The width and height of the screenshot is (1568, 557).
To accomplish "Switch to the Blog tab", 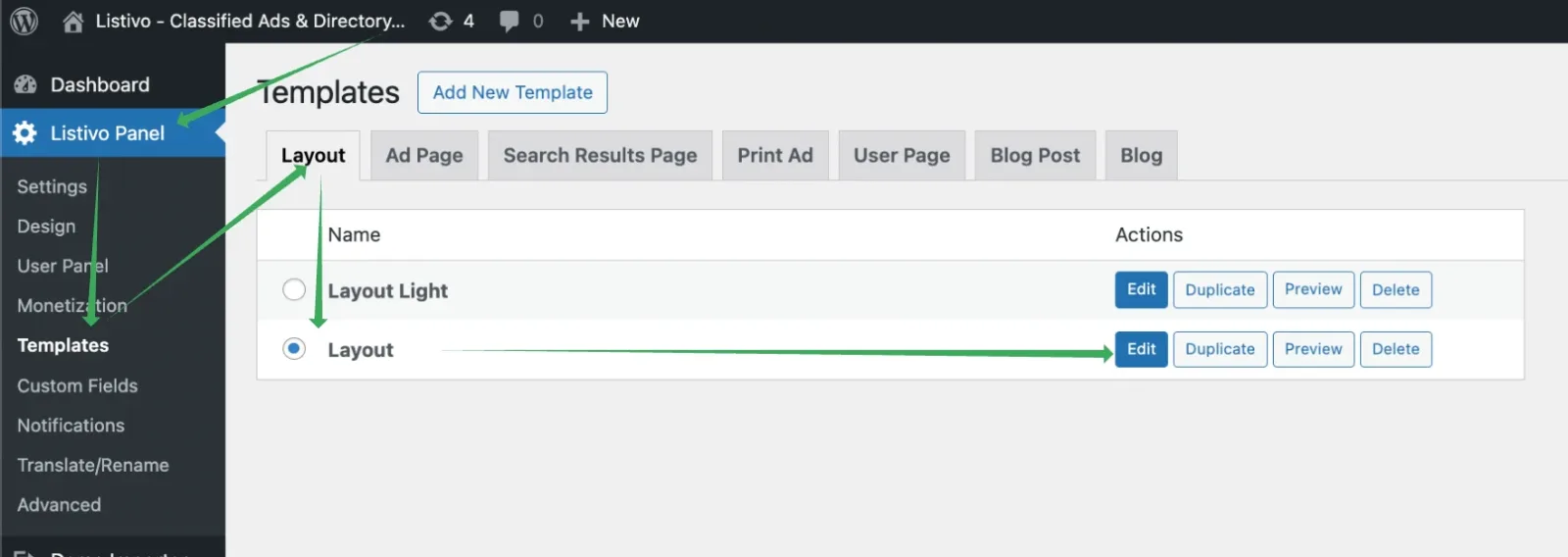I will (1141, 155).
